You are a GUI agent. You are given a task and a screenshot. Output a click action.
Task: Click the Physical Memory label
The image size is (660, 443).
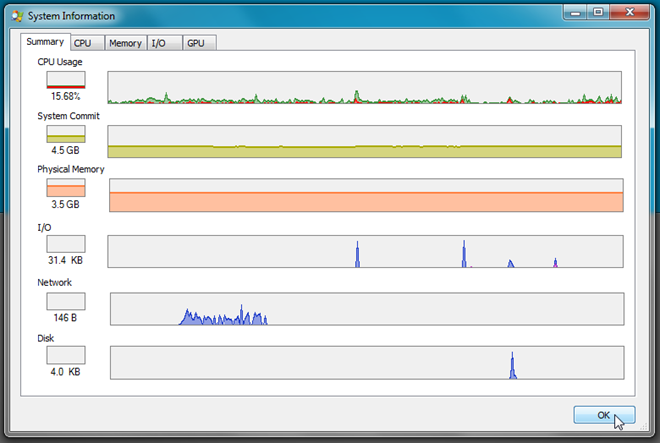71,169
